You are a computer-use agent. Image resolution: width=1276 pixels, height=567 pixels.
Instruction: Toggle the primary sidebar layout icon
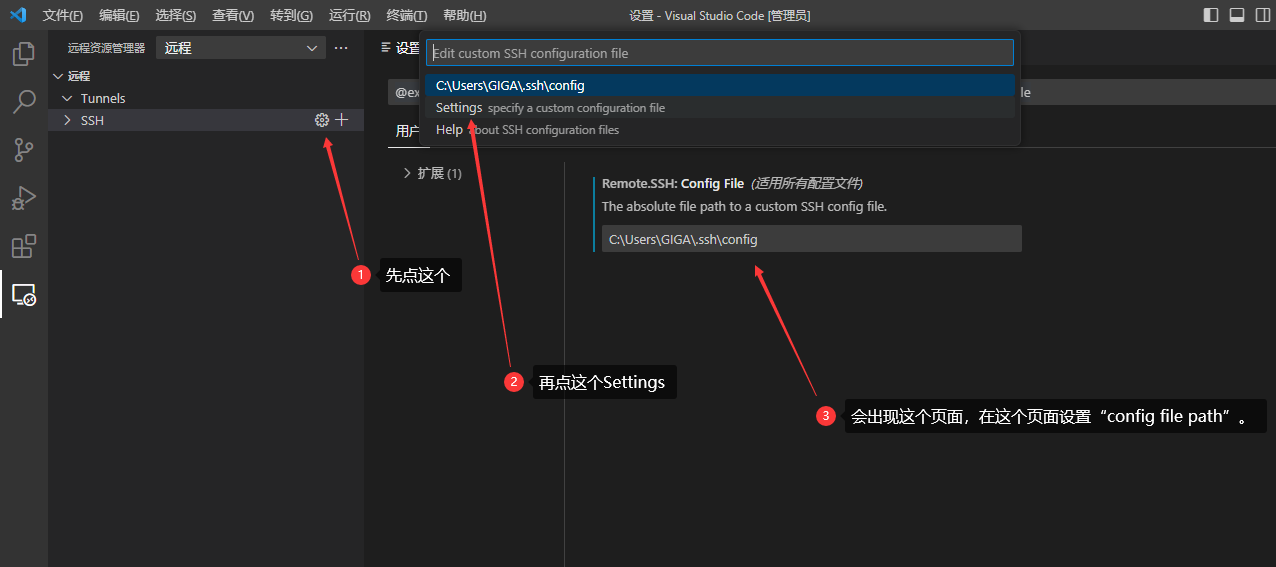1211,15
